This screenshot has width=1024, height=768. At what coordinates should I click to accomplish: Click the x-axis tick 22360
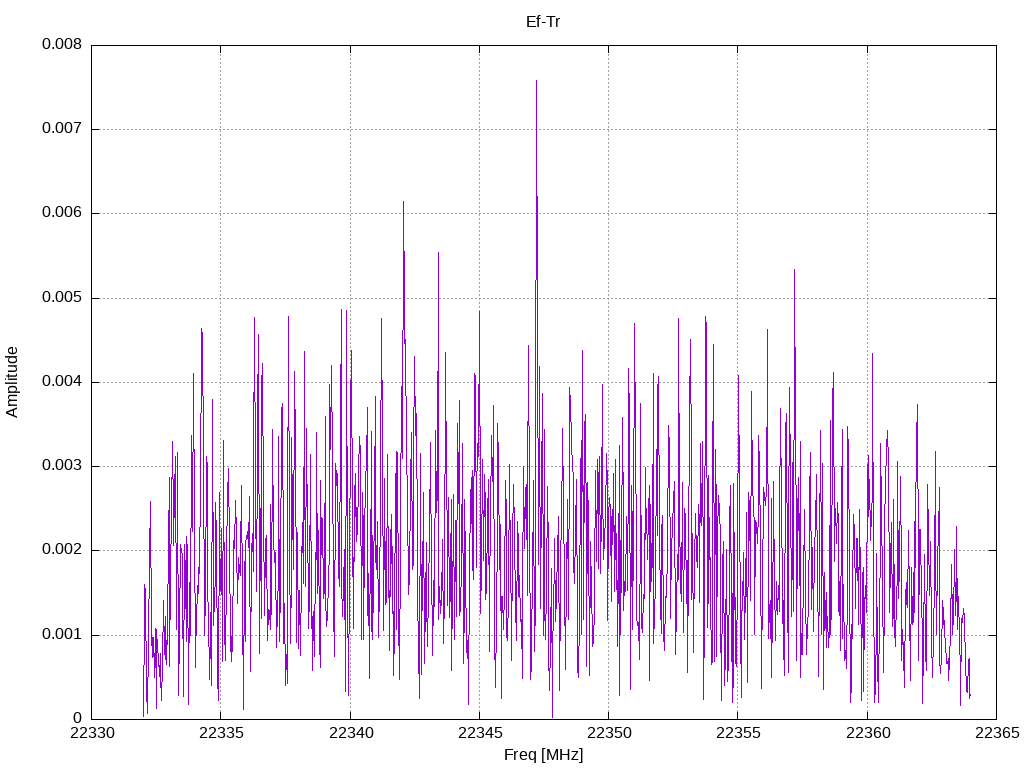coord(868,733)
